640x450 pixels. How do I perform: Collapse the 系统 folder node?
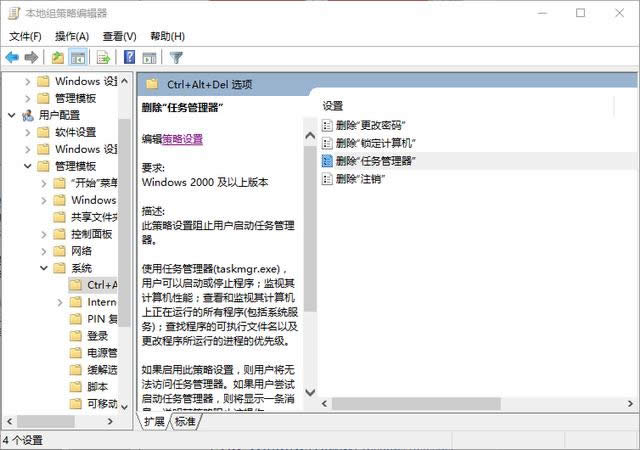(x=44, y=268)
